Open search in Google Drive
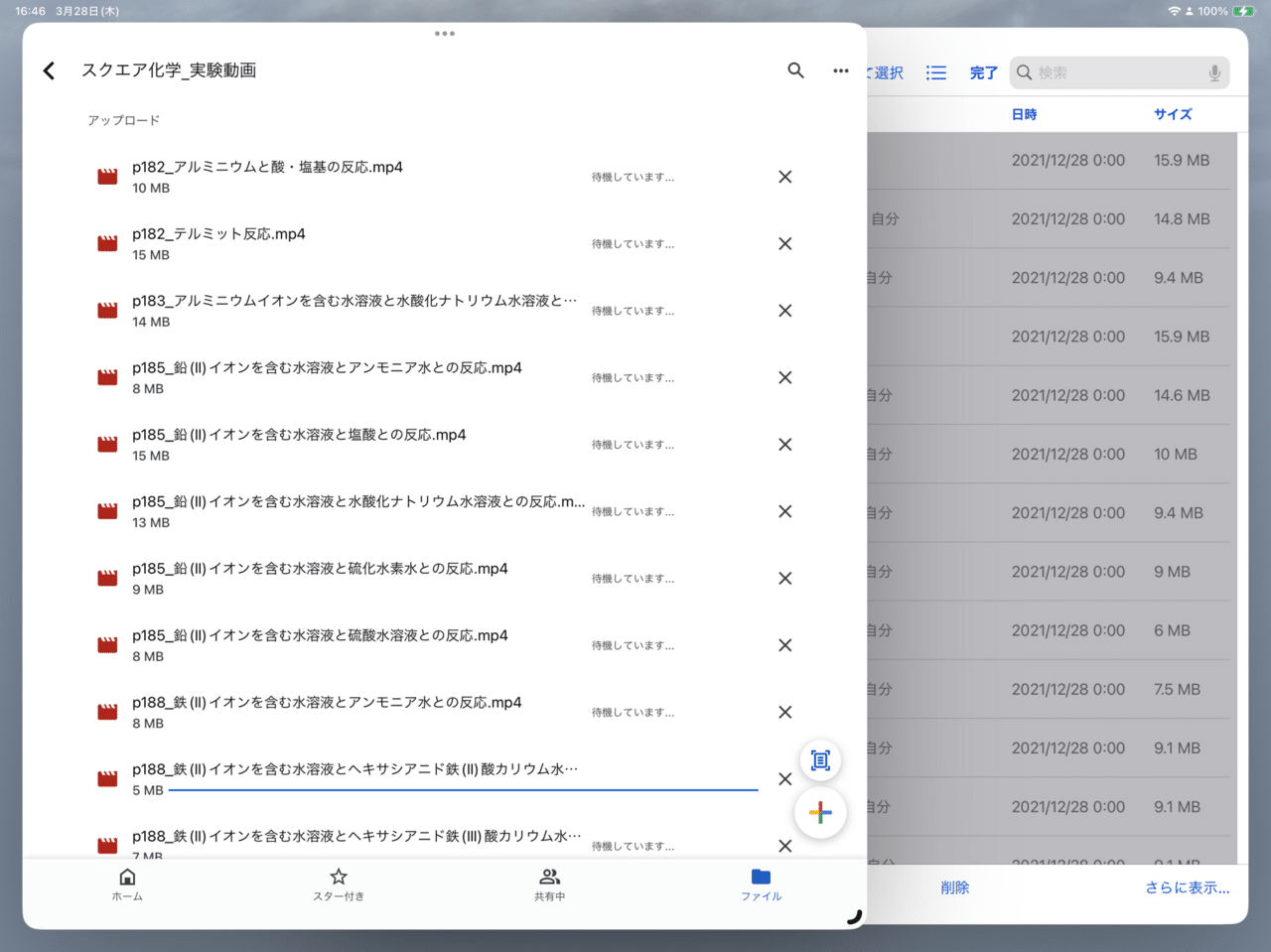1271x952 pixels. [x=795, y=70]
